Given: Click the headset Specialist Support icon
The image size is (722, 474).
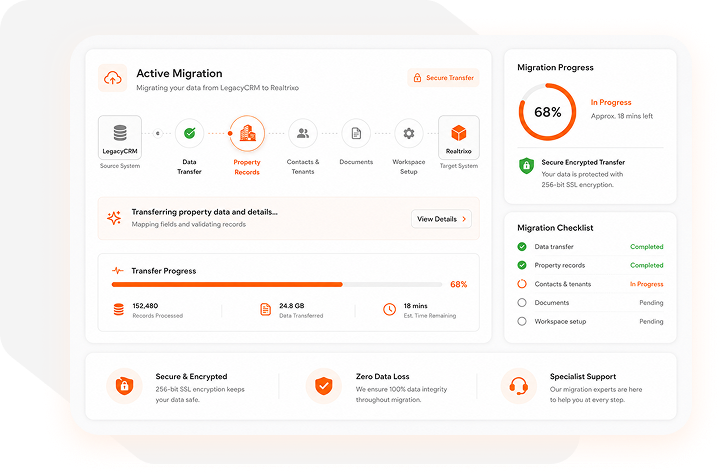Looking at the screenshot, I should (518, 386).
